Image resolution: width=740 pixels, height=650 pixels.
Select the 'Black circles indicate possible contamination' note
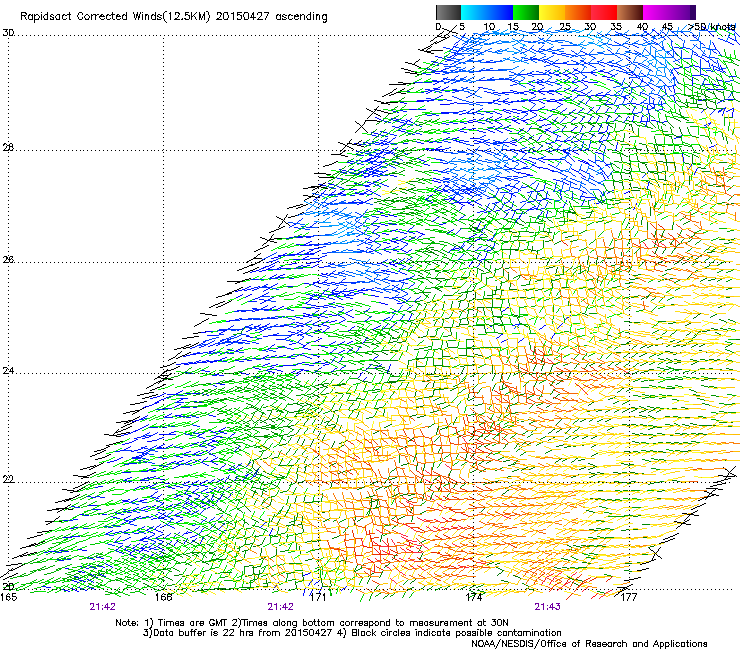[x=449, y=633]
